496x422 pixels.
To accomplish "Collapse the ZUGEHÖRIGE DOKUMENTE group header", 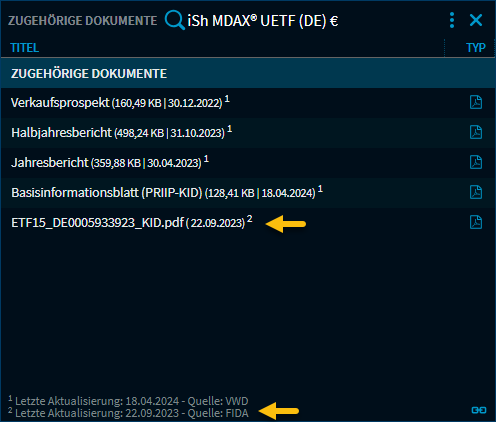I will (x=248, y=73).
